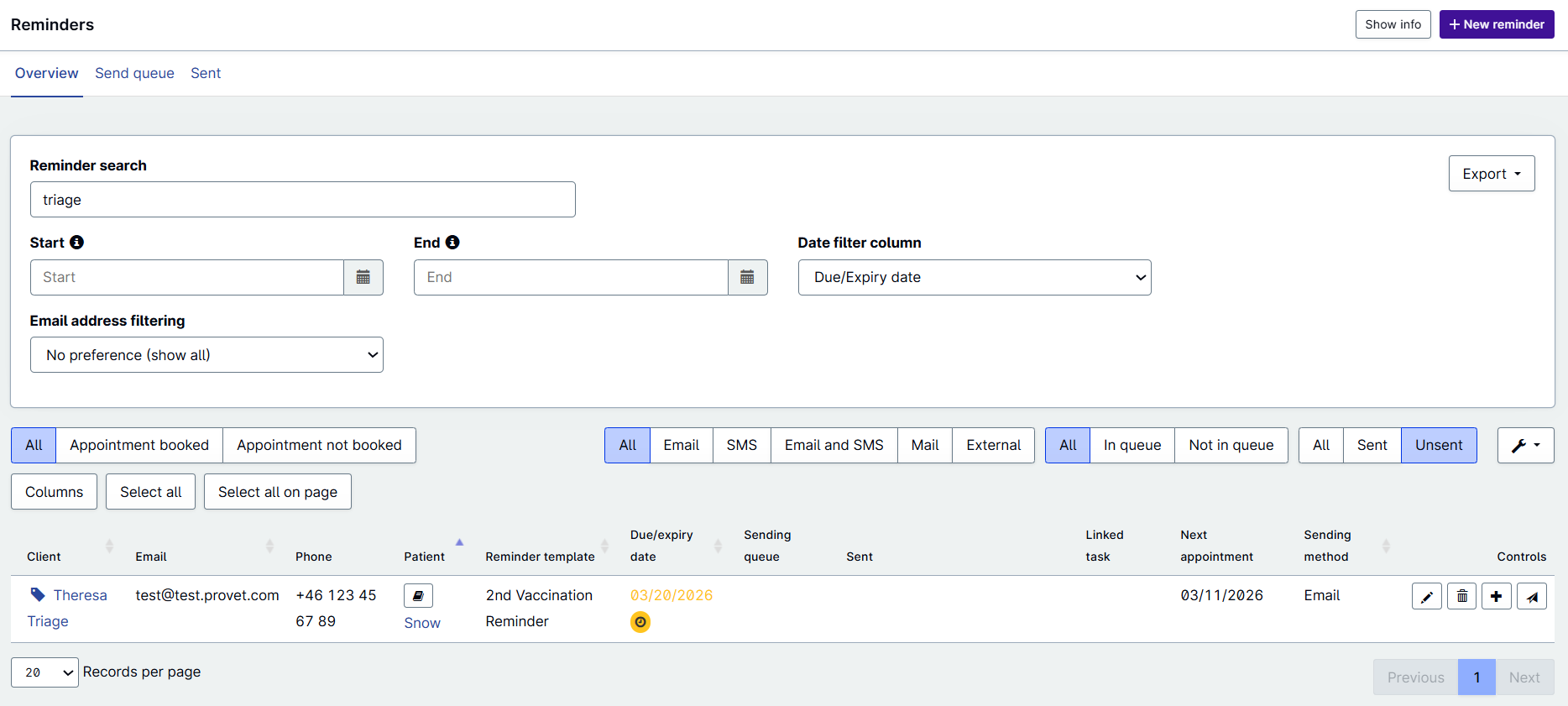Filter to Not in queue reminders

pos(1231,445)
